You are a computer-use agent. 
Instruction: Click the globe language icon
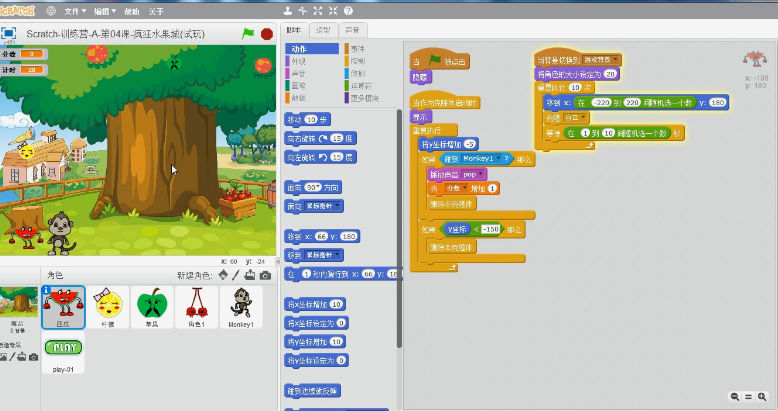[x=51, y=11]
